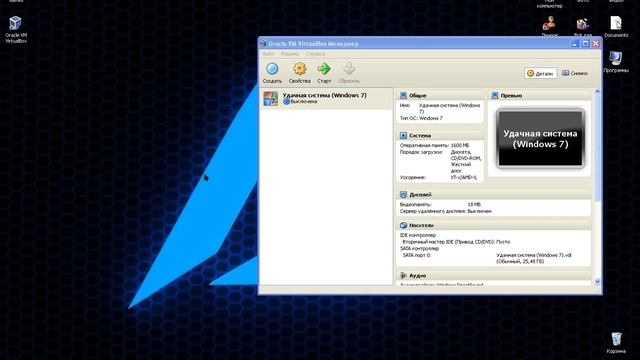Open the Система section header link
This screenshot has width=640, height=360.
tap(420, 135)
